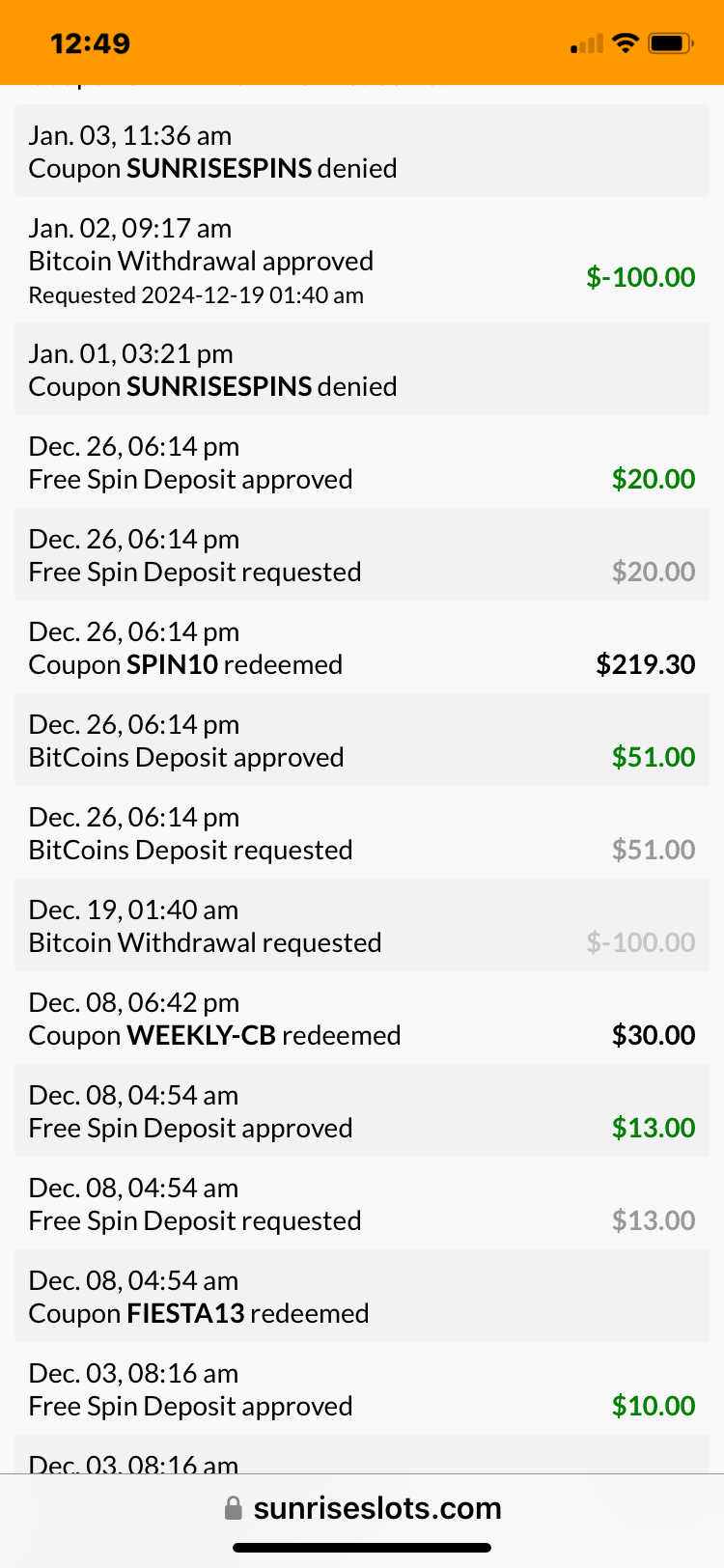Tap the green $51.00 BitCoins Deposit amount
Image resolution: width=724 pixels, height=1568 pixels.
click(x=653, y=757)
